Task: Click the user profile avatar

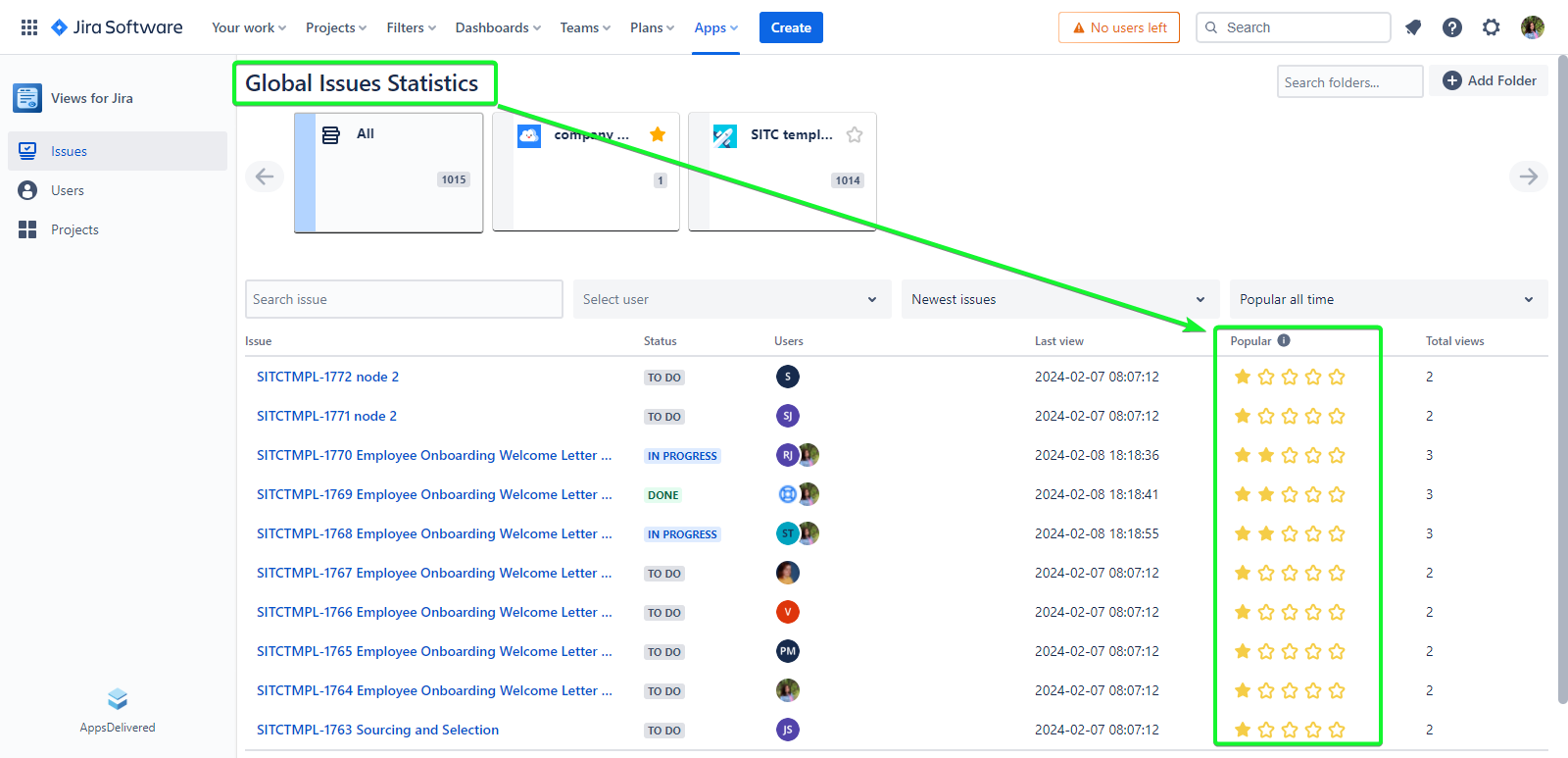Action: pos(1533,27)
